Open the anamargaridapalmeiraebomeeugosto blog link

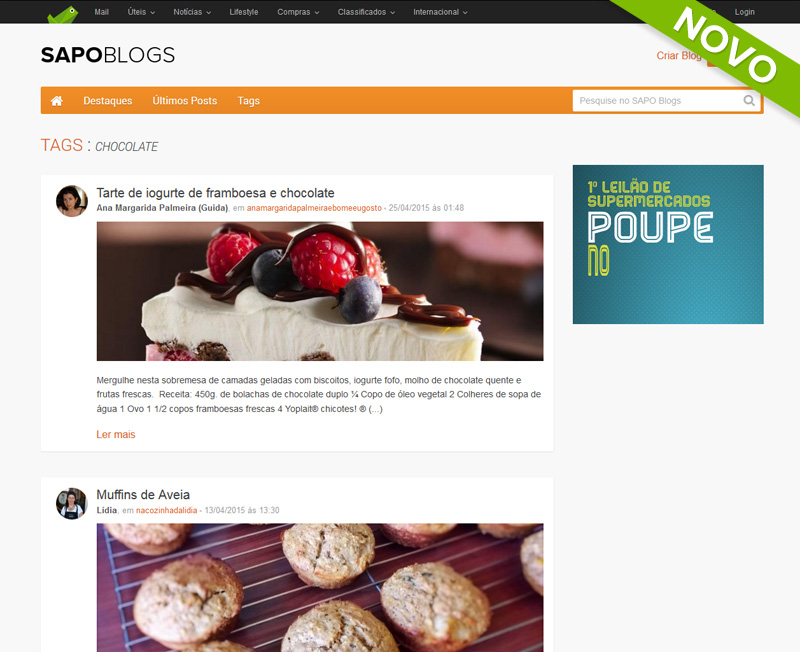[314, 208]
